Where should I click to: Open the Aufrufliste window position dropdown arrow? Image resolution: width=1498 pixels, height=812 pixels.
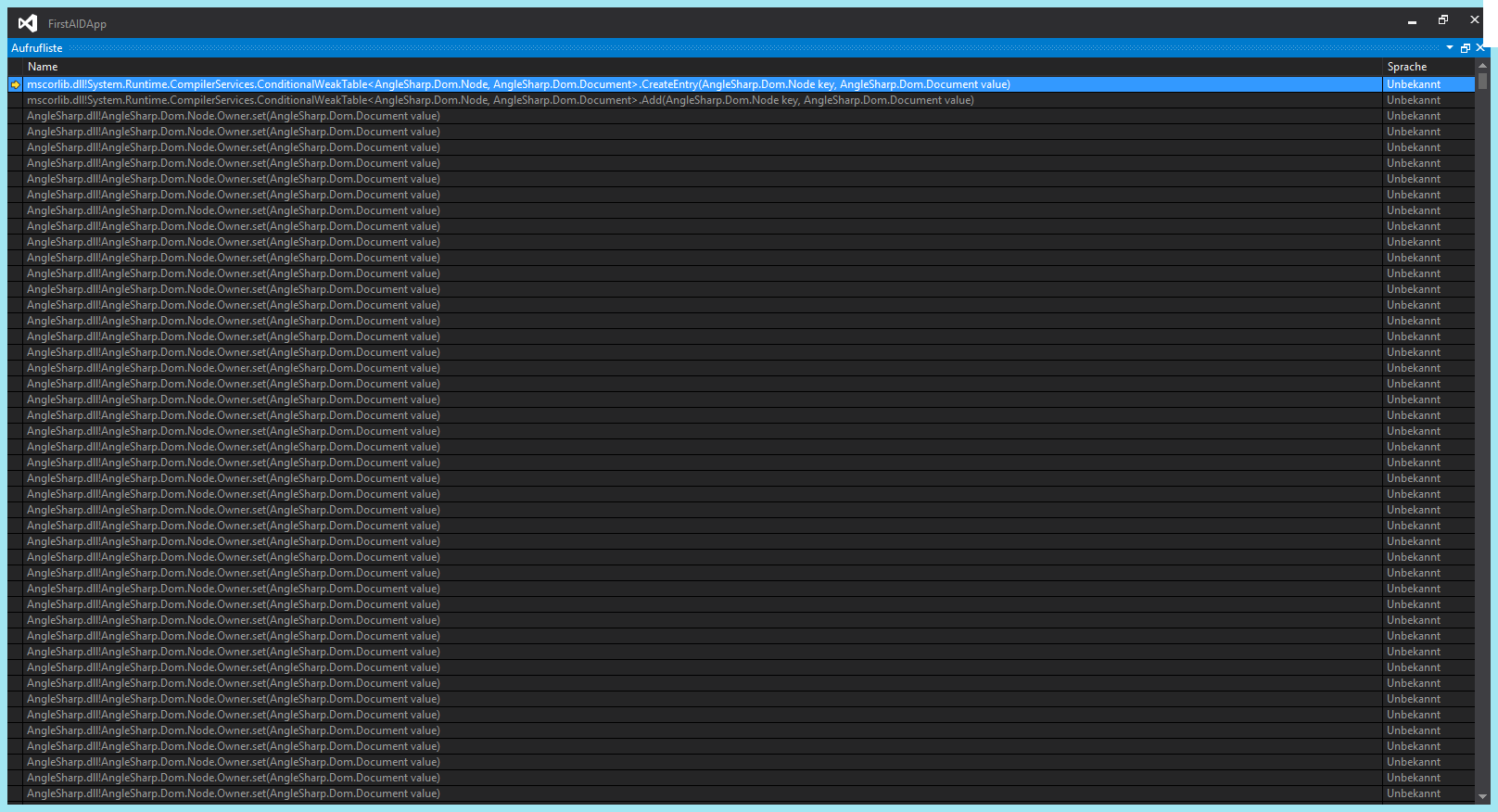coord(1450,47)
